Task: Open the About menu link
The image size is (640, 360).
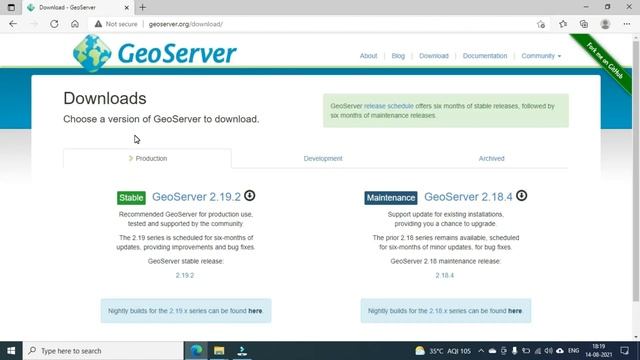Action: [x=368, y=56]
